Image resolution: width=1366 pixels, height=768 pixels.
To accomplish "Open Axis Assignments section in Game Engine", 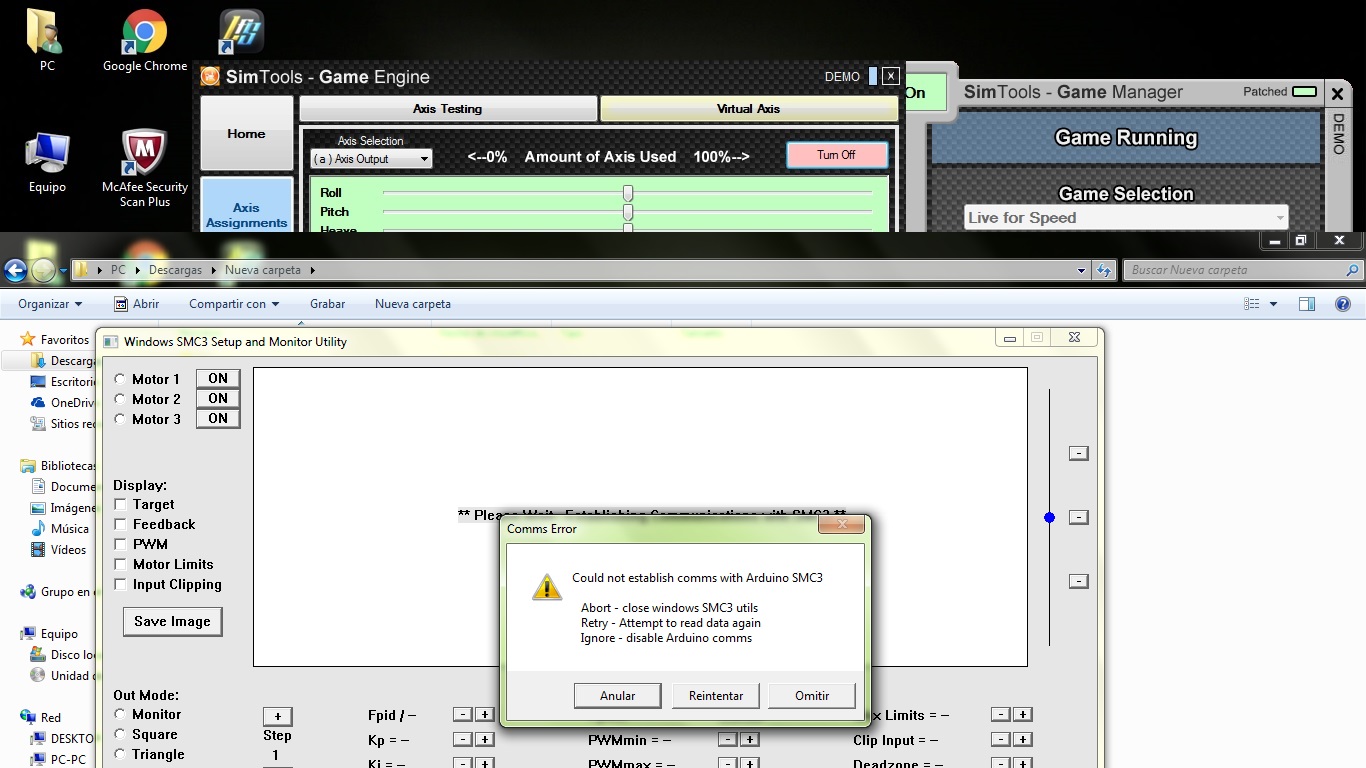I will pos(246,206).
